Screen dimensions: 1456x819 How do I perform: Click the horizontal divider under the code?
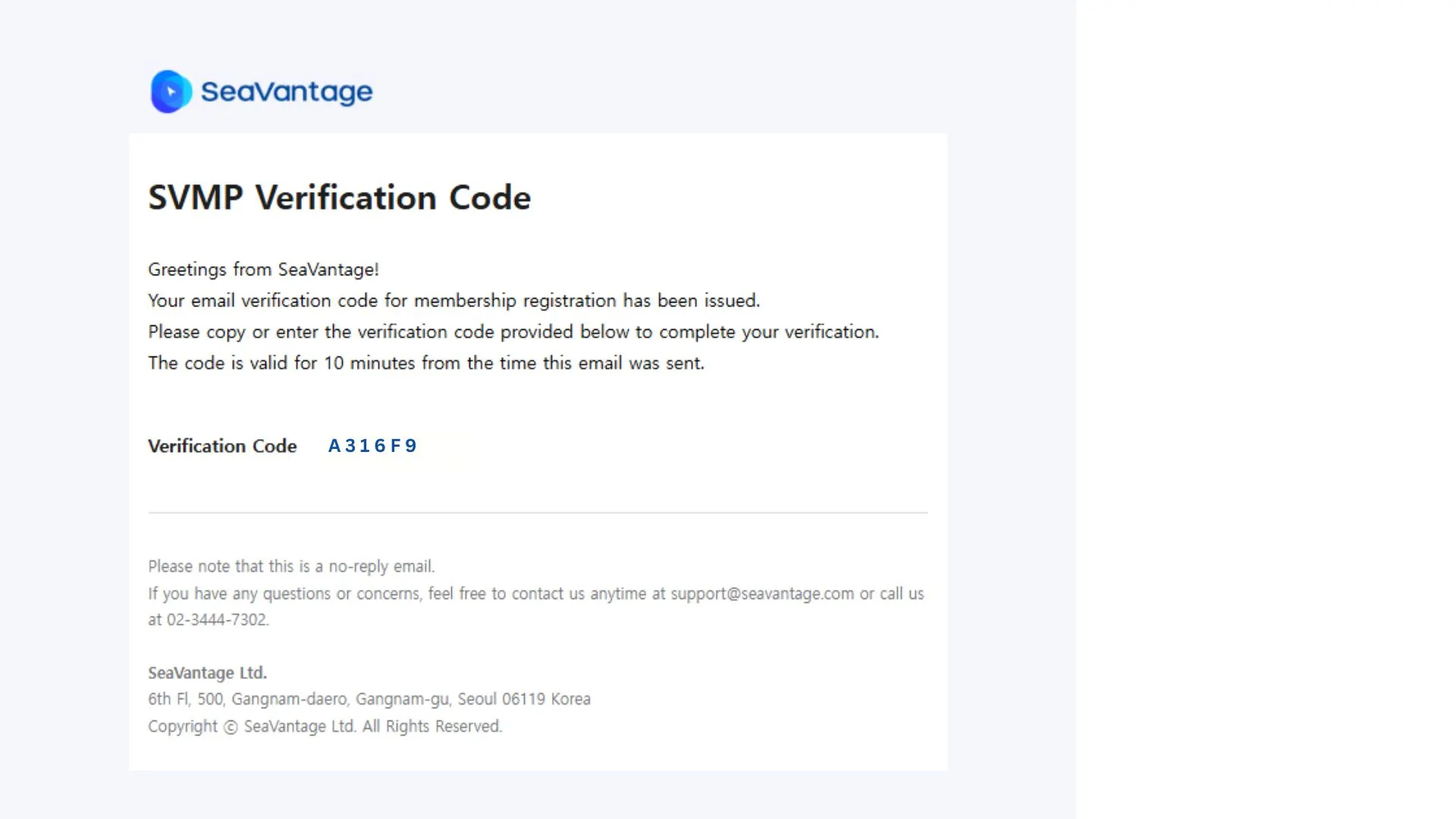pos(538,513)
